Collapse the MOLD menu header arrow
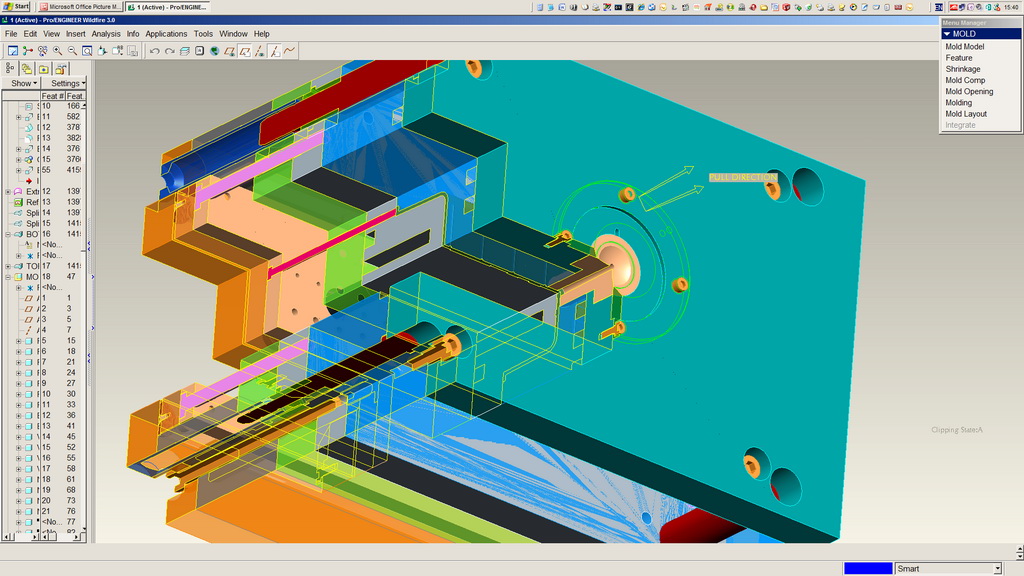 [947, 34]
